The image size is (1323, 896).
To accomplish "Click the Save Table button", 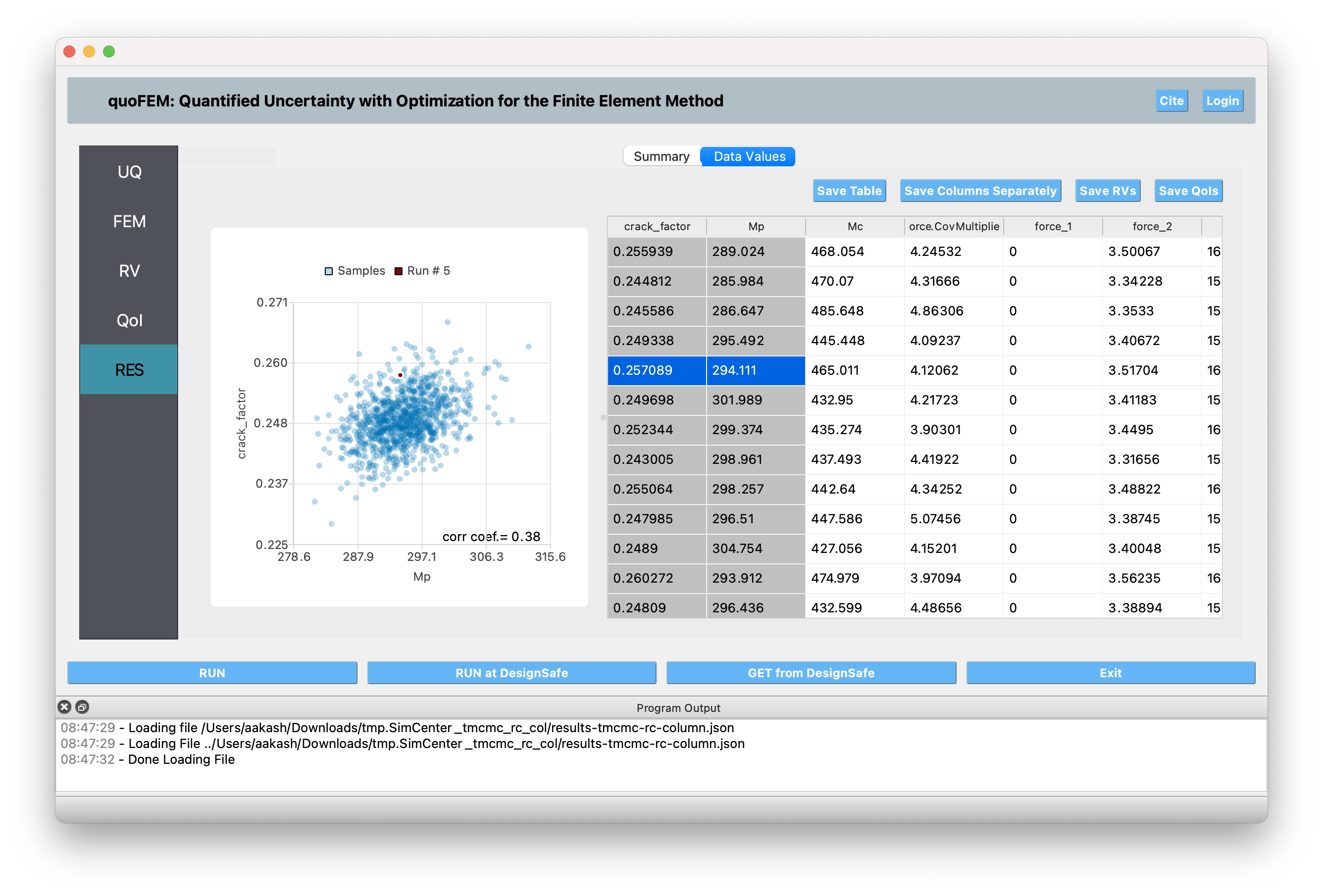I will [x=849, y=191].
